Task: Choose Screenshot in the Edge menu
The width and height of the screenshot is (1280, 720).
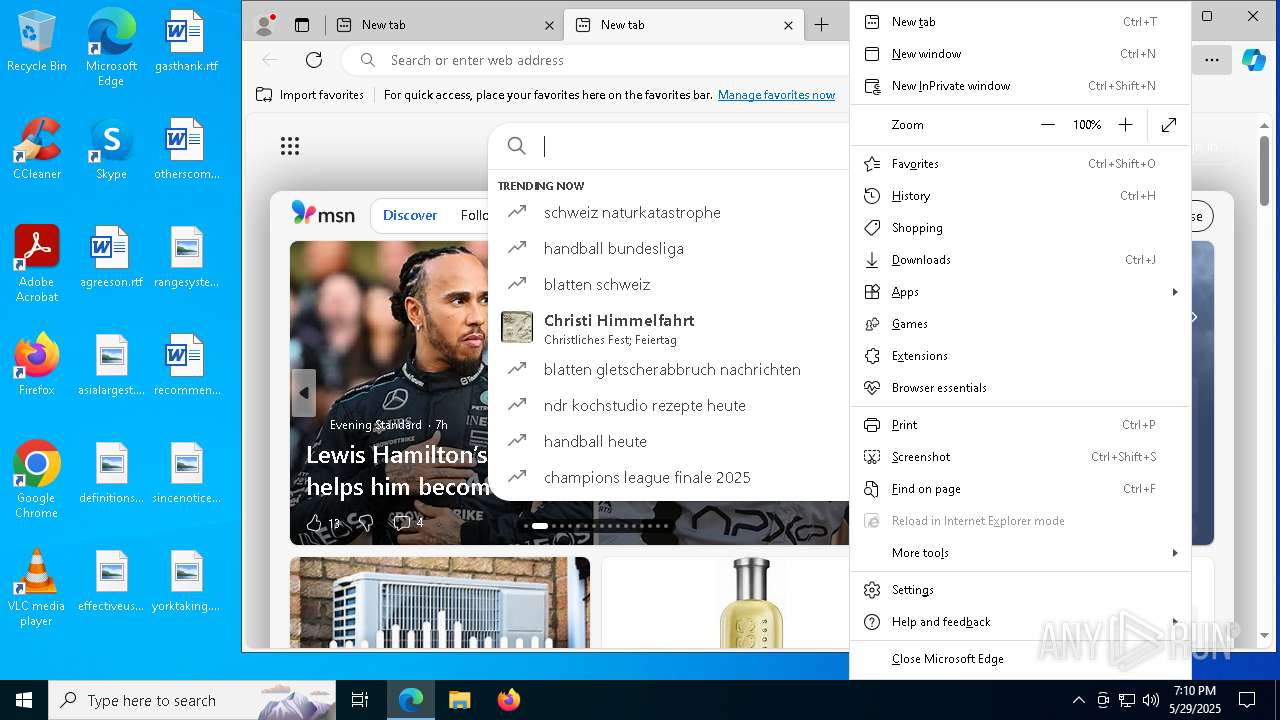Action: click(1020, 457)
